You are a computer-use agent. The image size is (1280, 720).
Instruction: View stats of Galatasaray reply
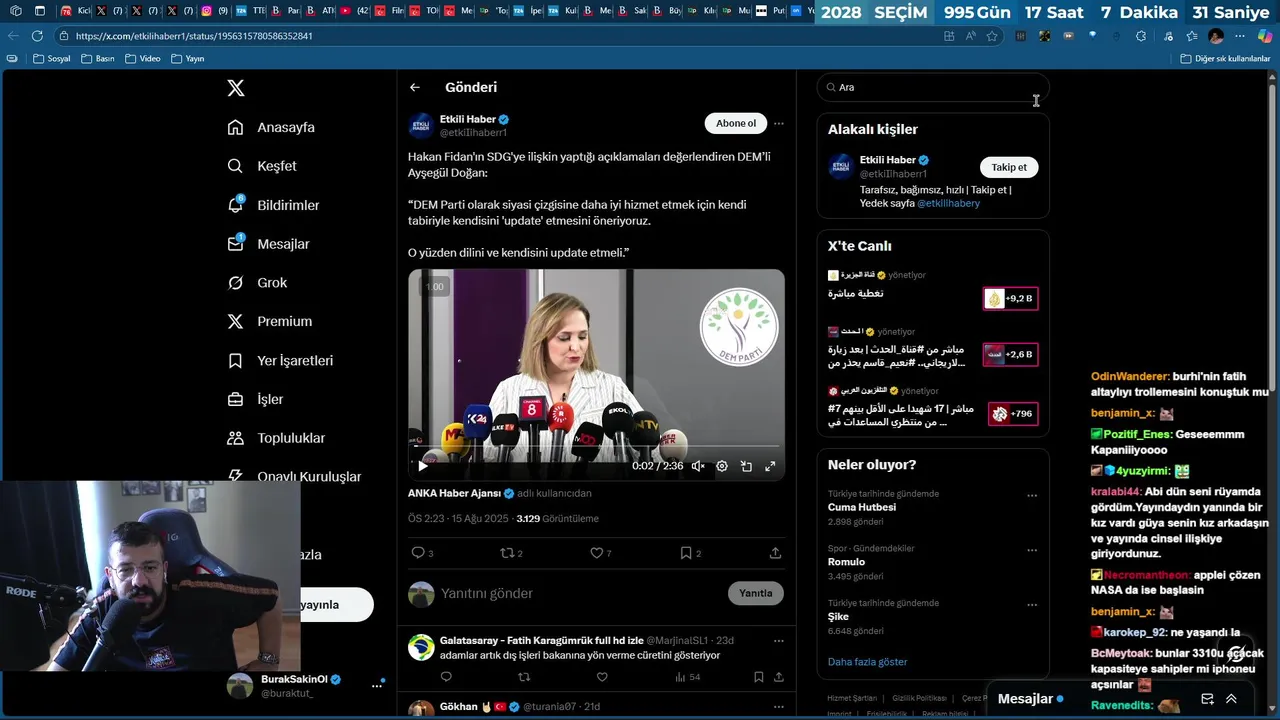[687, 677]
